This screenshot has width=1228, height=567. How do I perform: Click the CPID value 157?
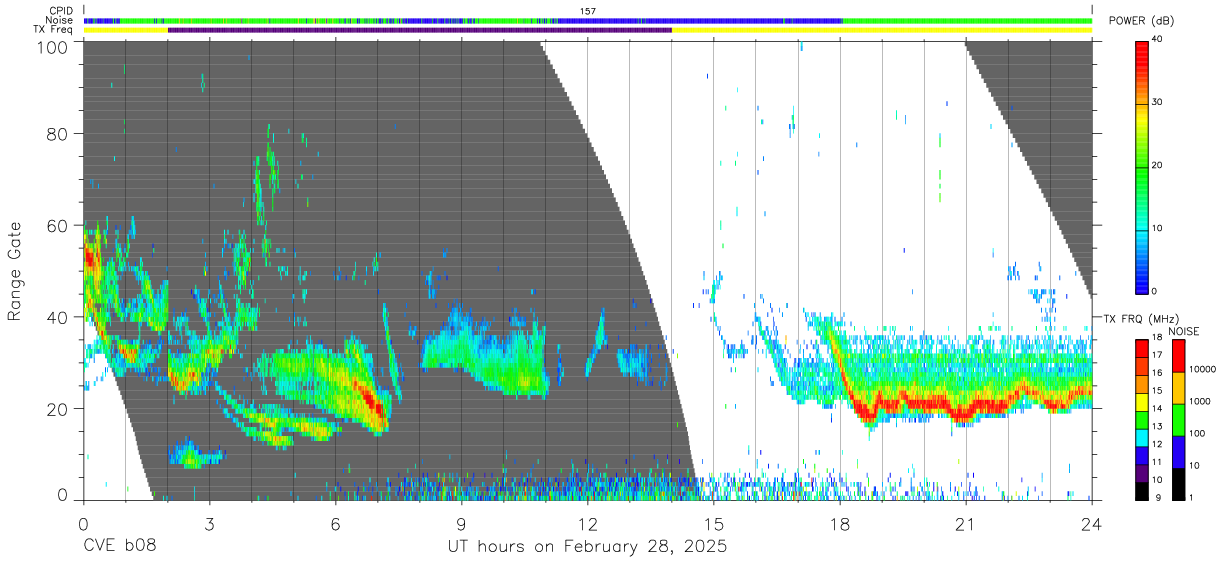588,11
